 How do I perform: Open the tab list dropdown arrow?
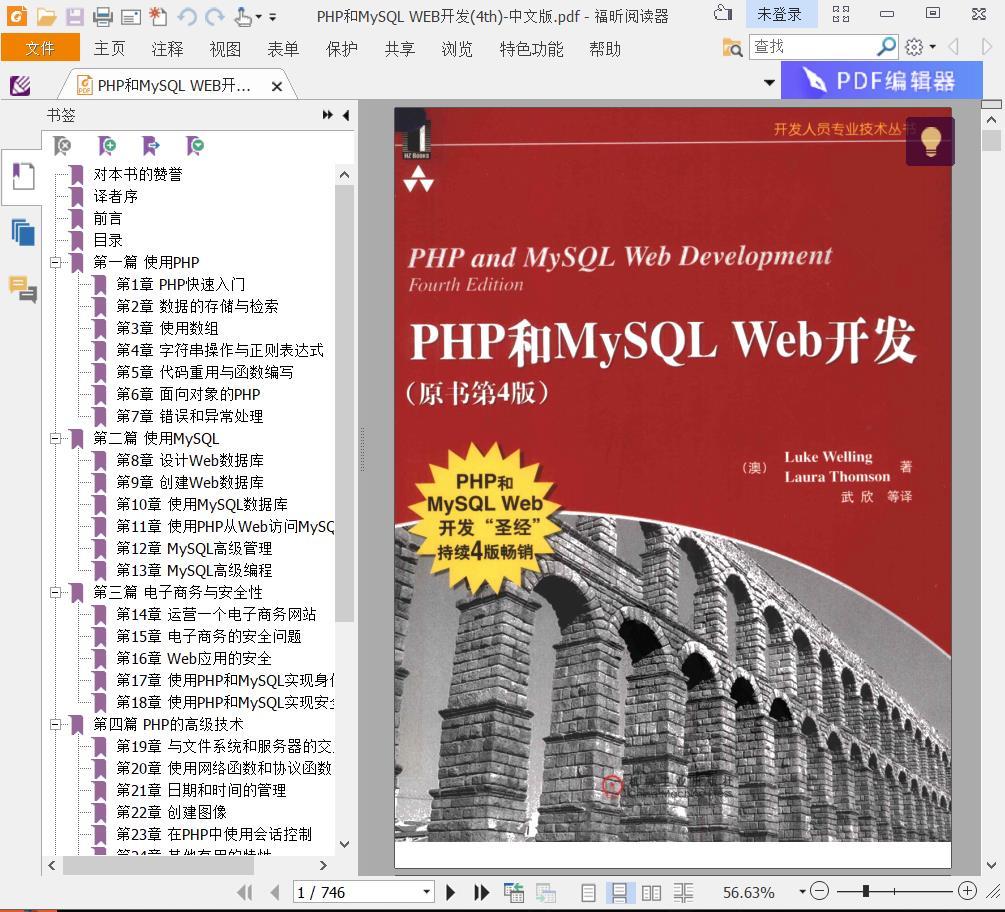[x=769, y=83]
